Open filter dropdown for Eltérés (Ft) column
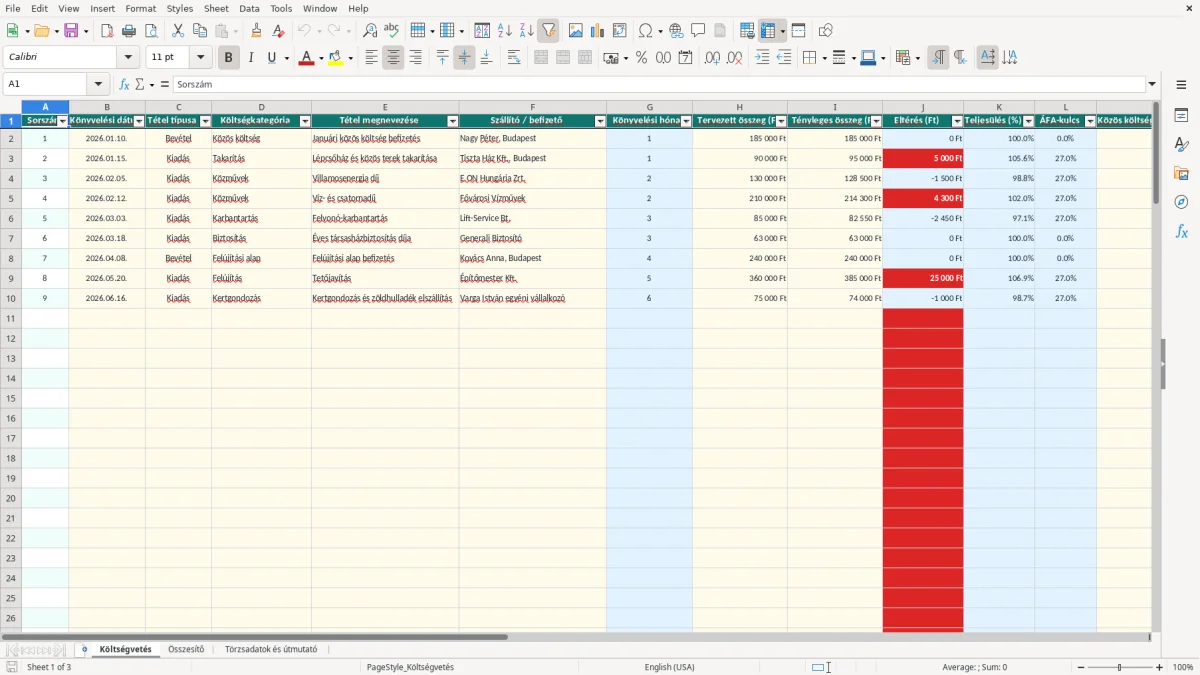1200x675 pixels. point(957,121)
